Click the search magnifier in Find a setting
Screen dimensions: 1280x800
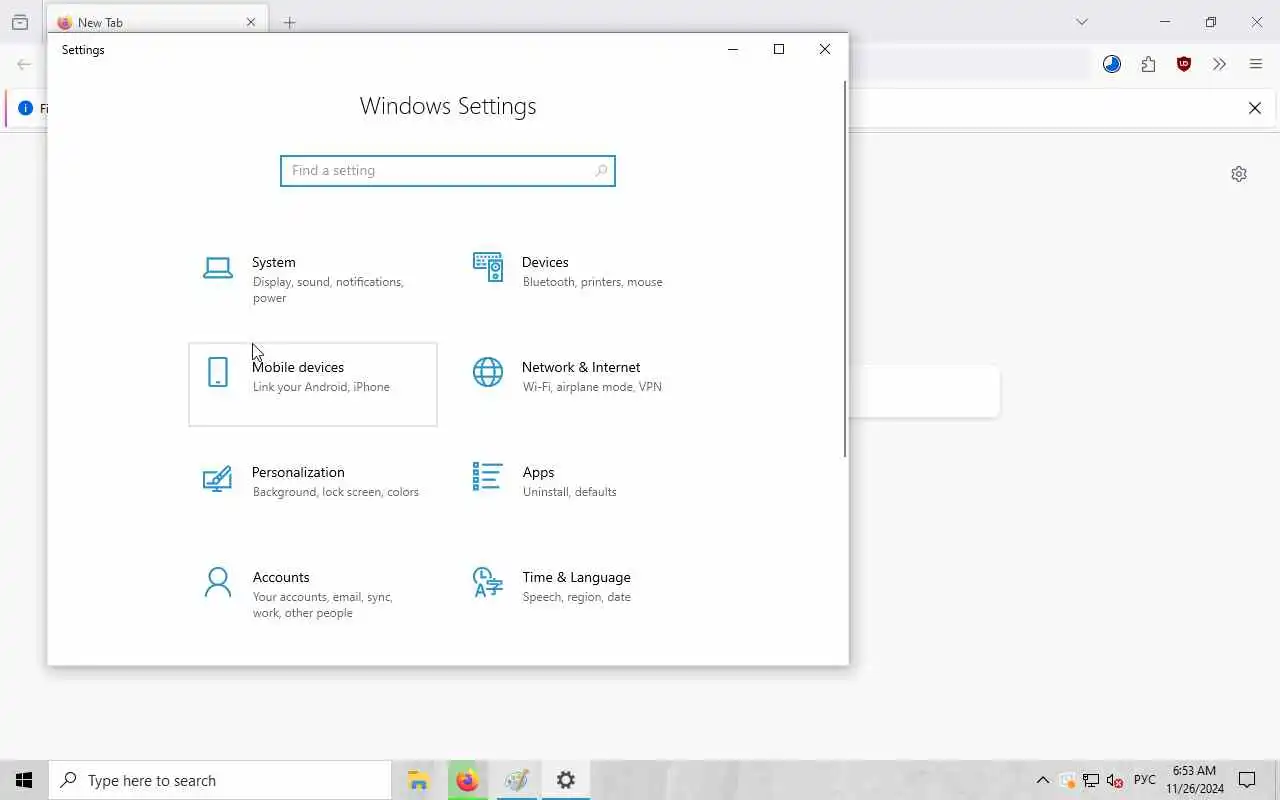(601, 171)
